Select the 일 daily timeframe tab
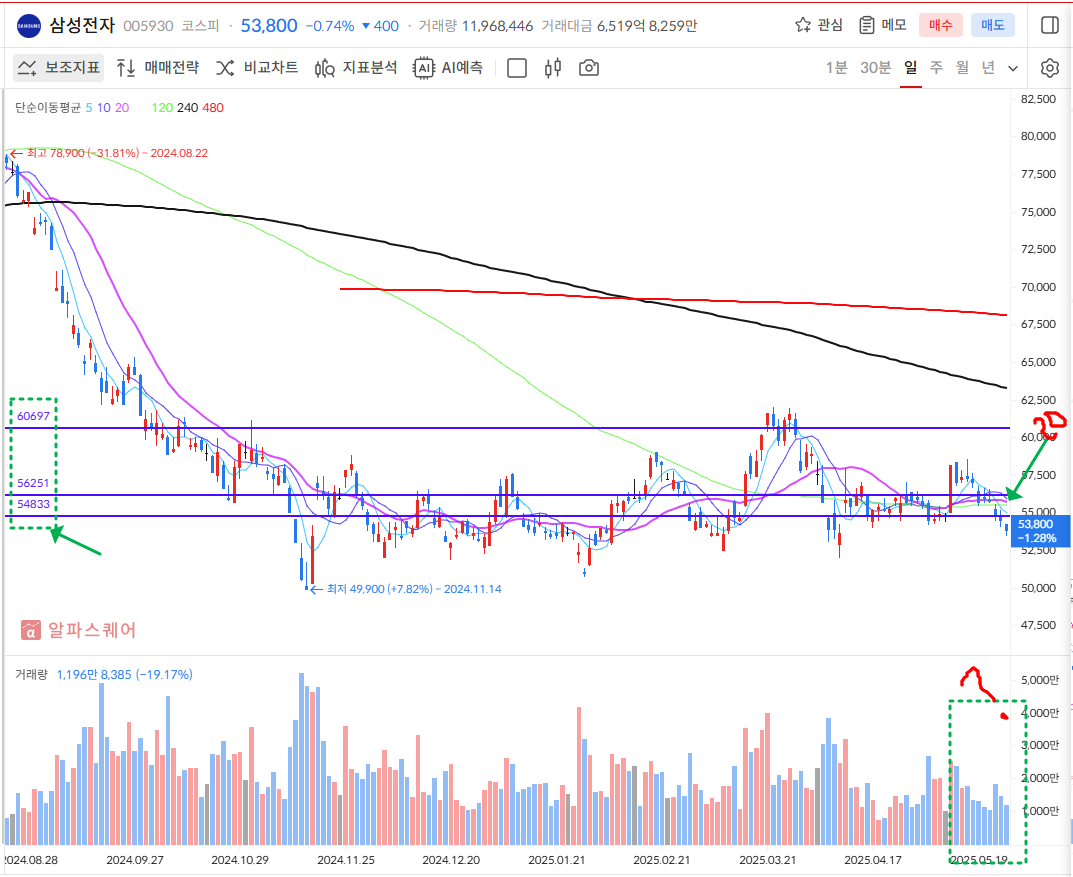The width and height of the screenshot is (1073, 877). coord(910,68)
